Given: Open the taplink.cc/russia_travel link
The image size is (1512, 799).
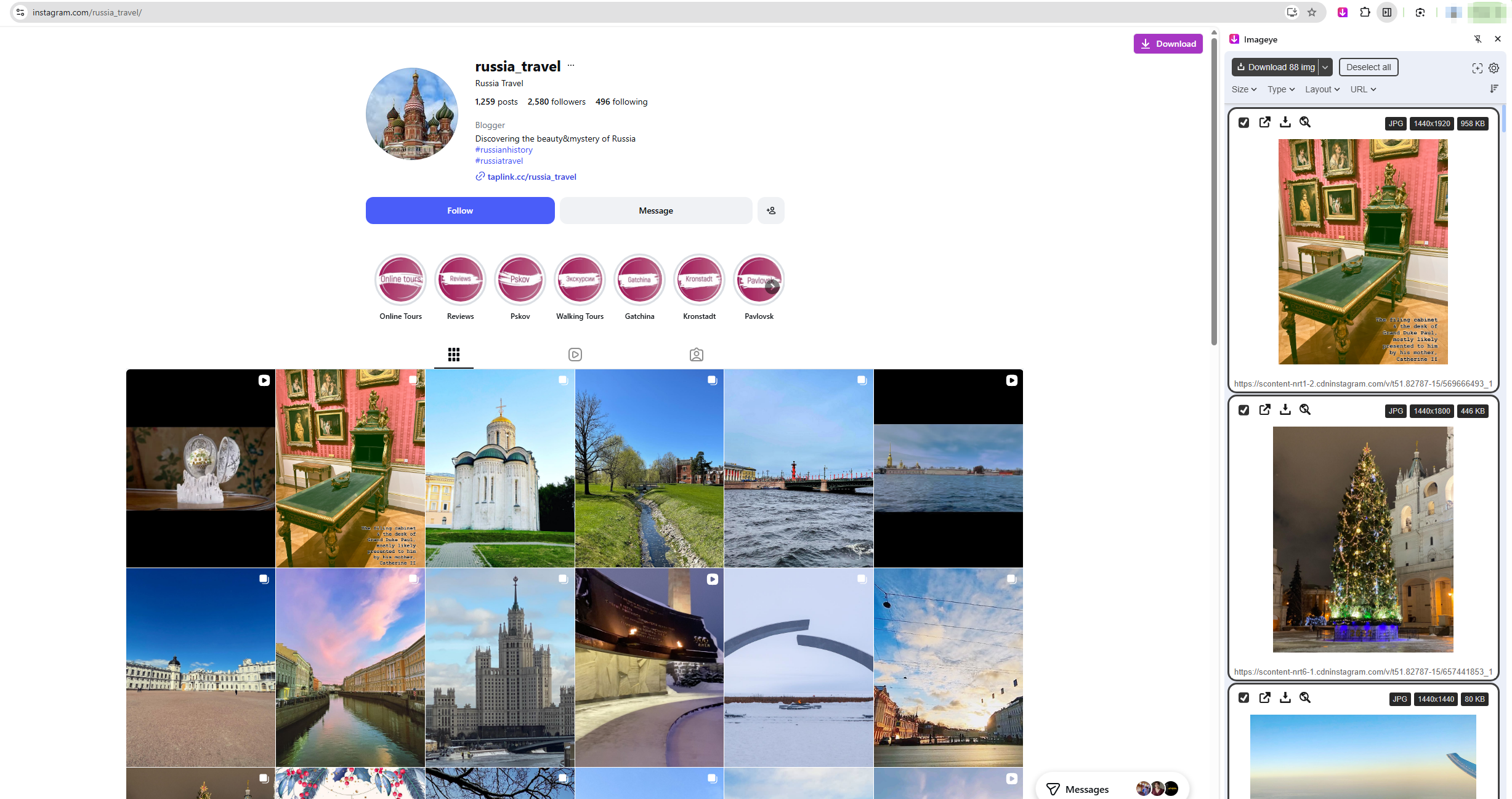Looking at the screenshot, I should pyautogui.click(x=532, y=177).
